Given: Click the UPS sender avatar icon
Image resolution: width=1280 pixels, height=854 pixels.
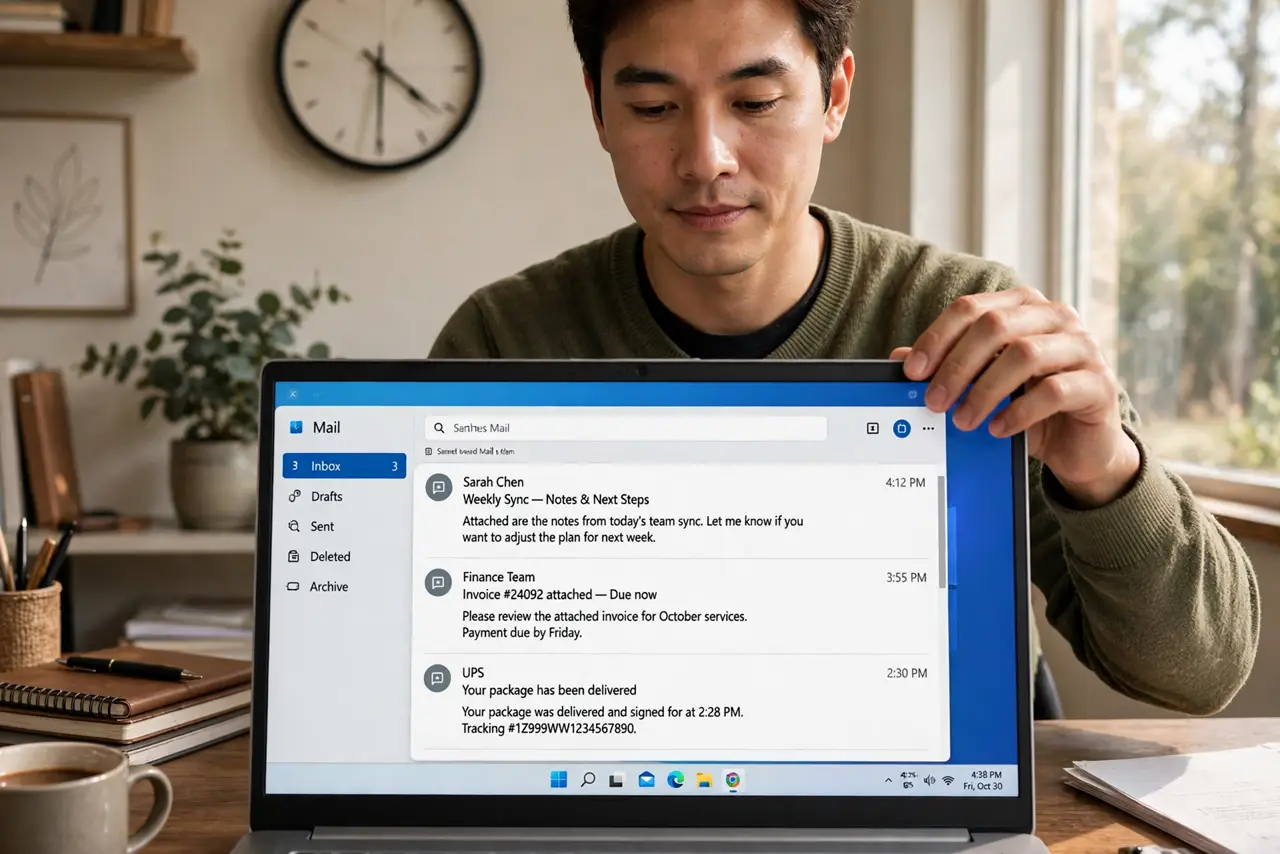Looking at the screenshot, I should [437, 678].
